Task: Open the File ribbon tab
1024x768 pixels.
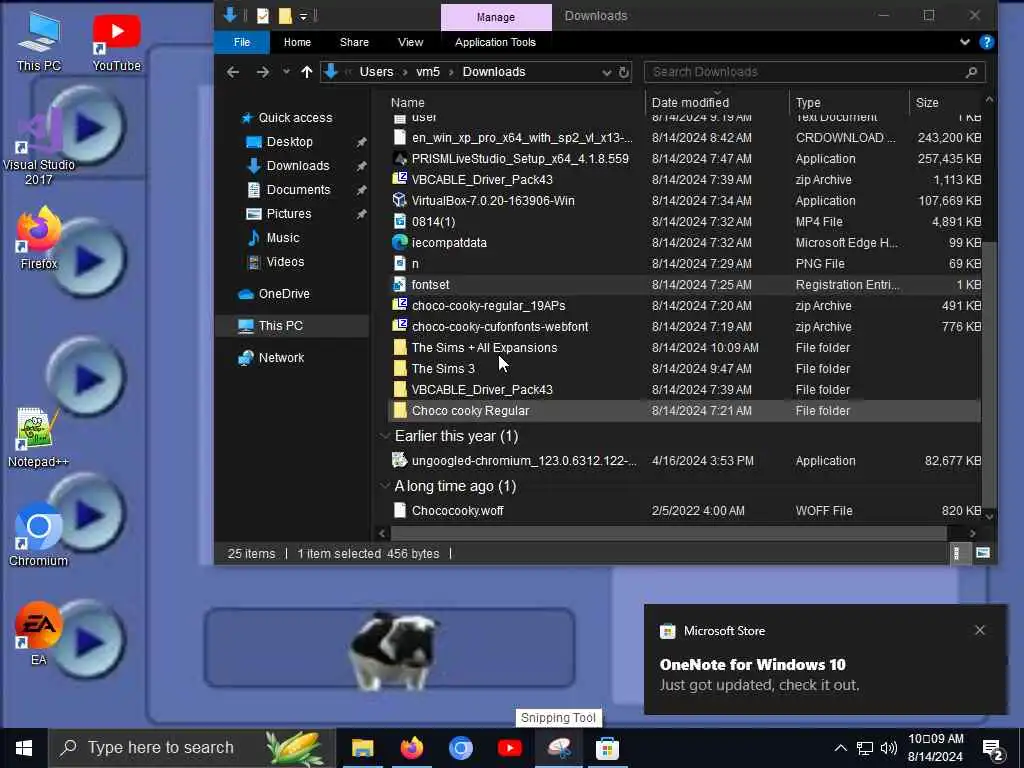Action: click(242, 42)
